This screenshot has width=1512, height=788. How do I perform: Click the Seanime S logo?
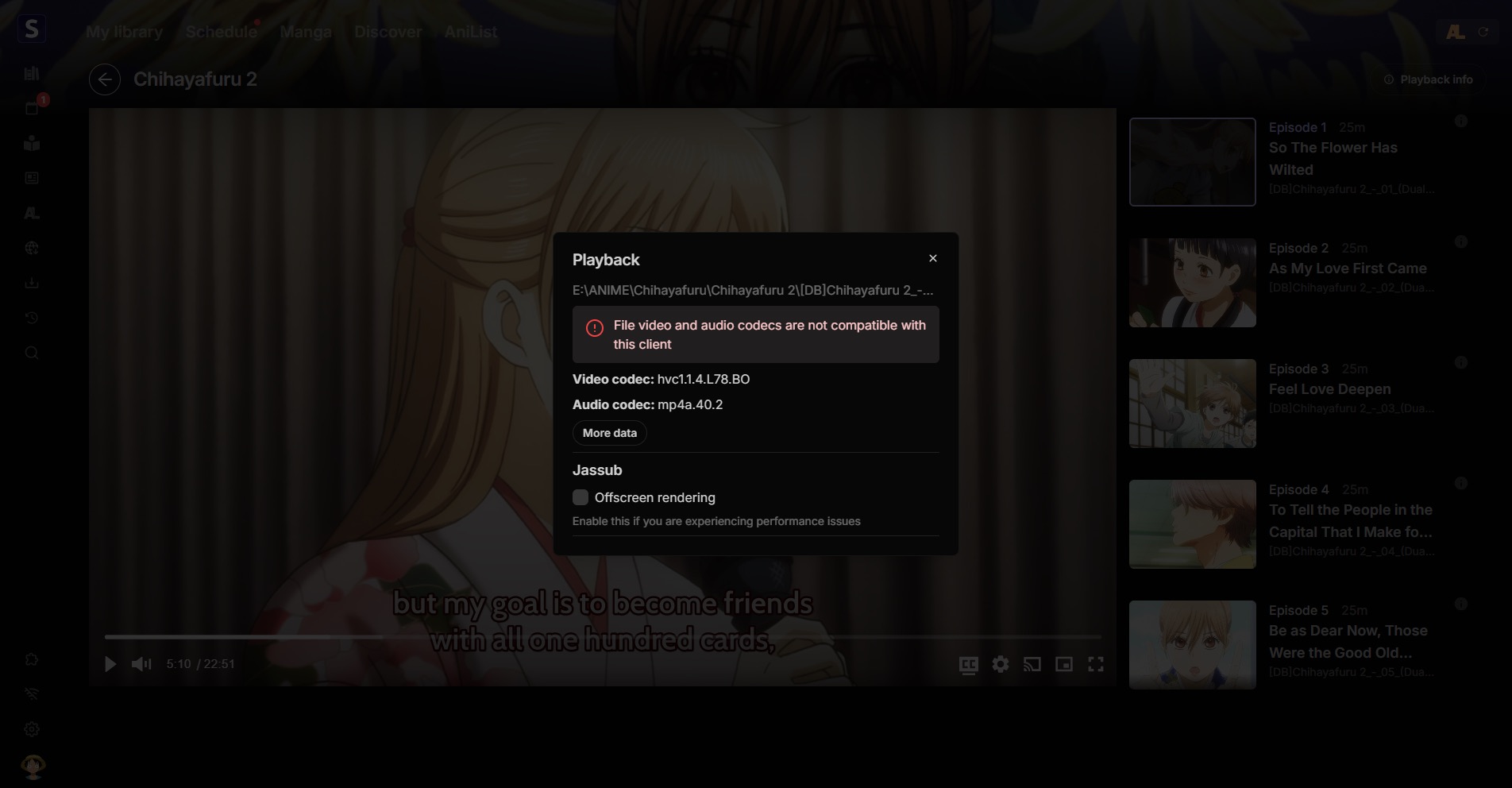tap(31, 29)
